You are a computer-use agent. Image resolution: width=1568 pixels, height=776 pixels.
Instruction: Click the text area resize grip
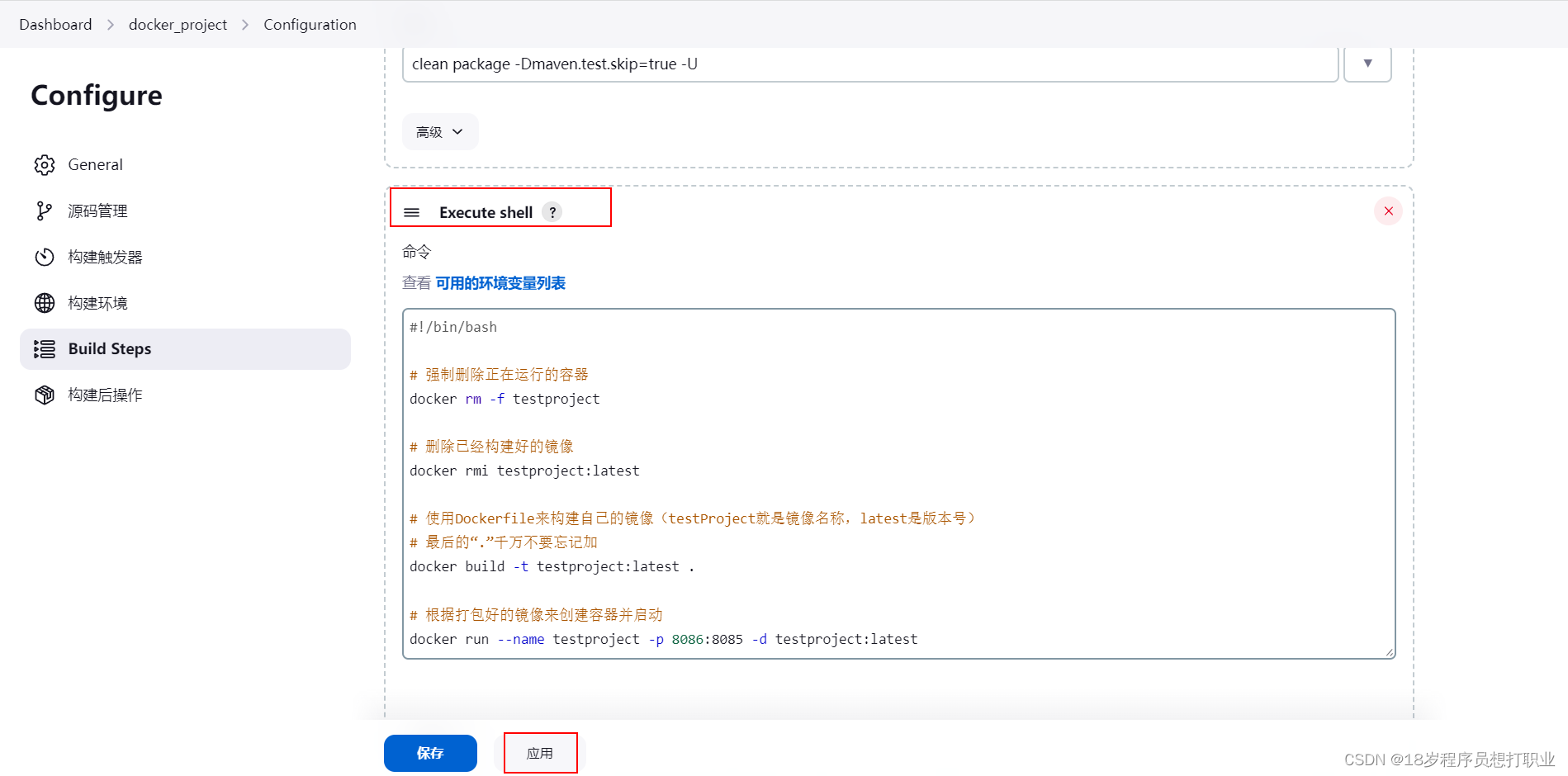(1390, 652)
